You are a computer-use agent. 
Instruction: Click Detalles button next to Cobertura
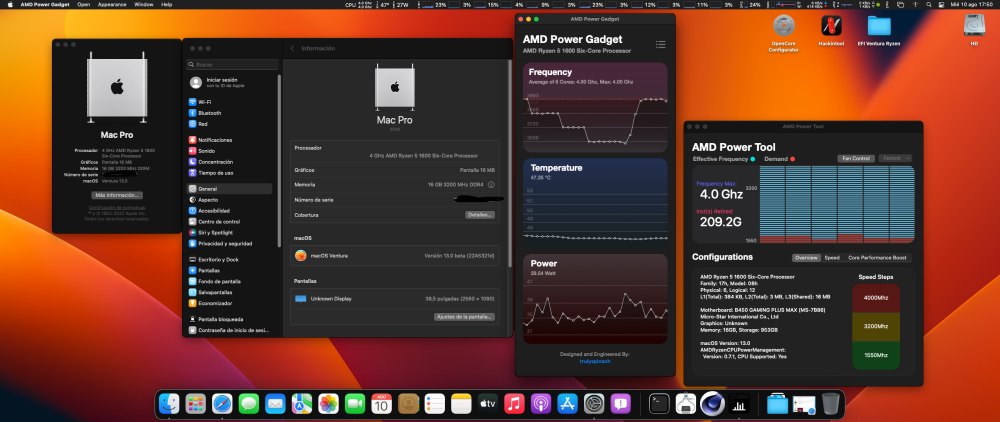pyautogui.click(x=480, y=215)
